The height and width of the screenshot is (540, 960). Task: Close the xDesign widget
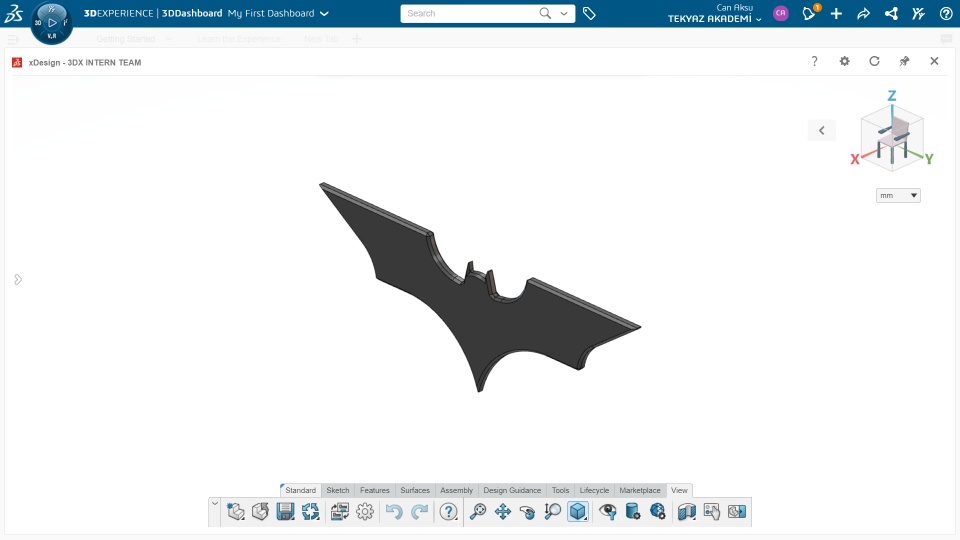(x=934, y=61)
